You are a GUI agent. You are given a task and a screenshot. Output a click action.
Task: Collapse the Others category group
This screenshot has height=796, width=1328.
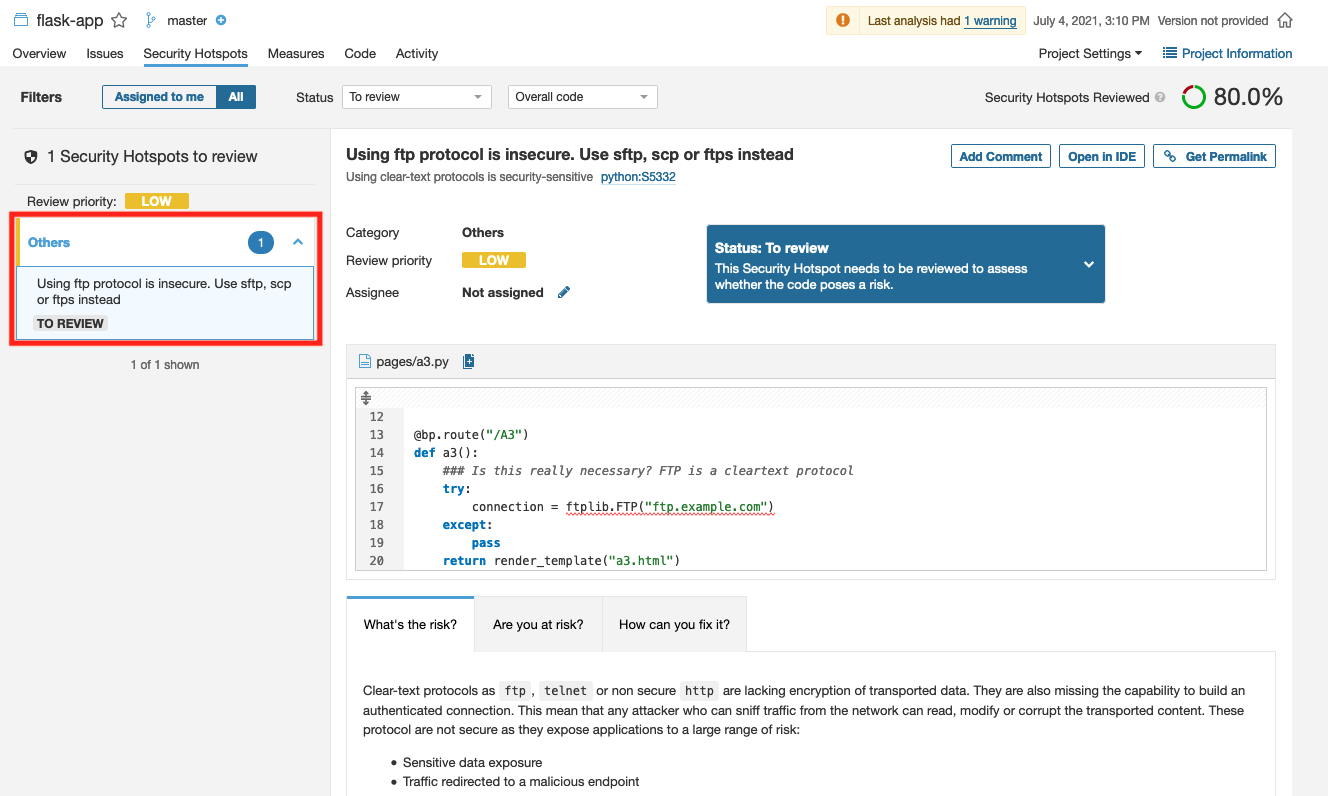click(x=298, y=242)
